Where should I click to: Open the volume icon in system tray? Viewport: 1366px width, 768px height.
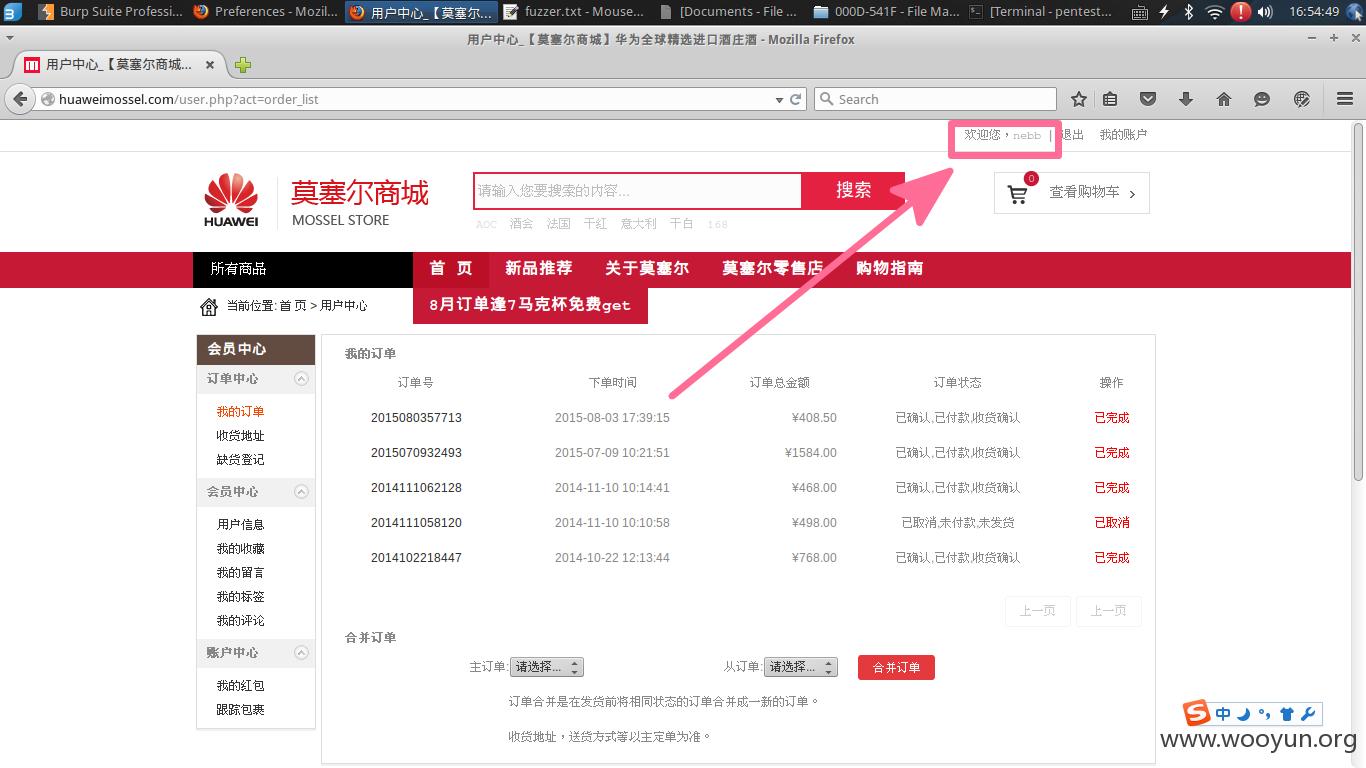[1265, 12]
